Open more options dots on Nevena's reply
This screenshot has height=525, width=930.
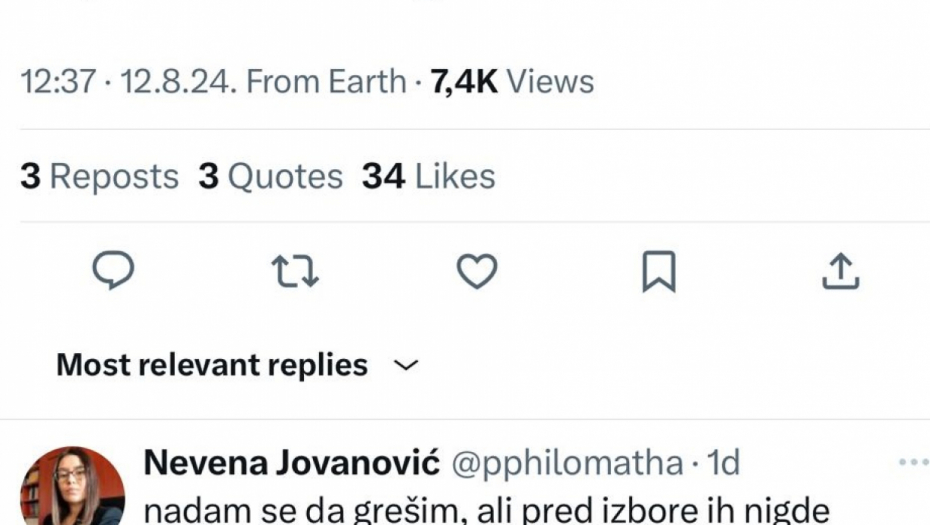point(913,462)
